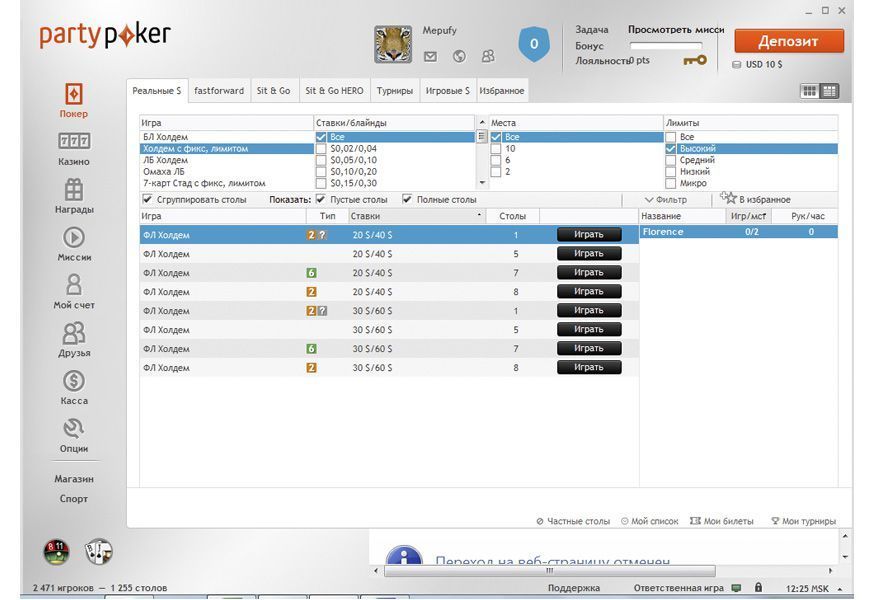Open the Турниры tab

pos(395,90)
